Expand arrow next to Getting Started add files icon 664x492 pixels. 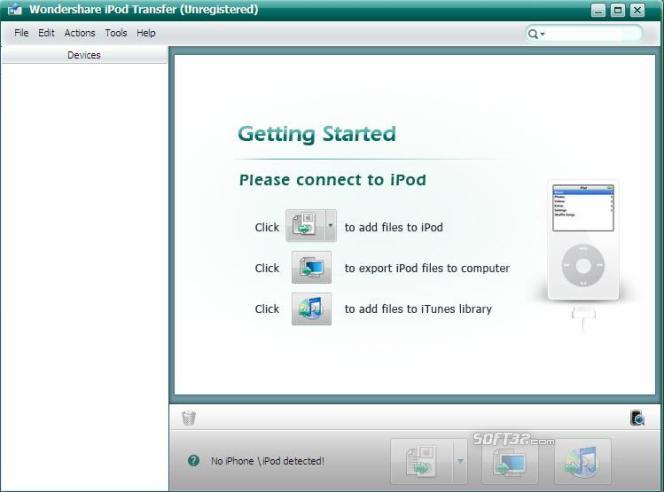click(x=331, y=225)
